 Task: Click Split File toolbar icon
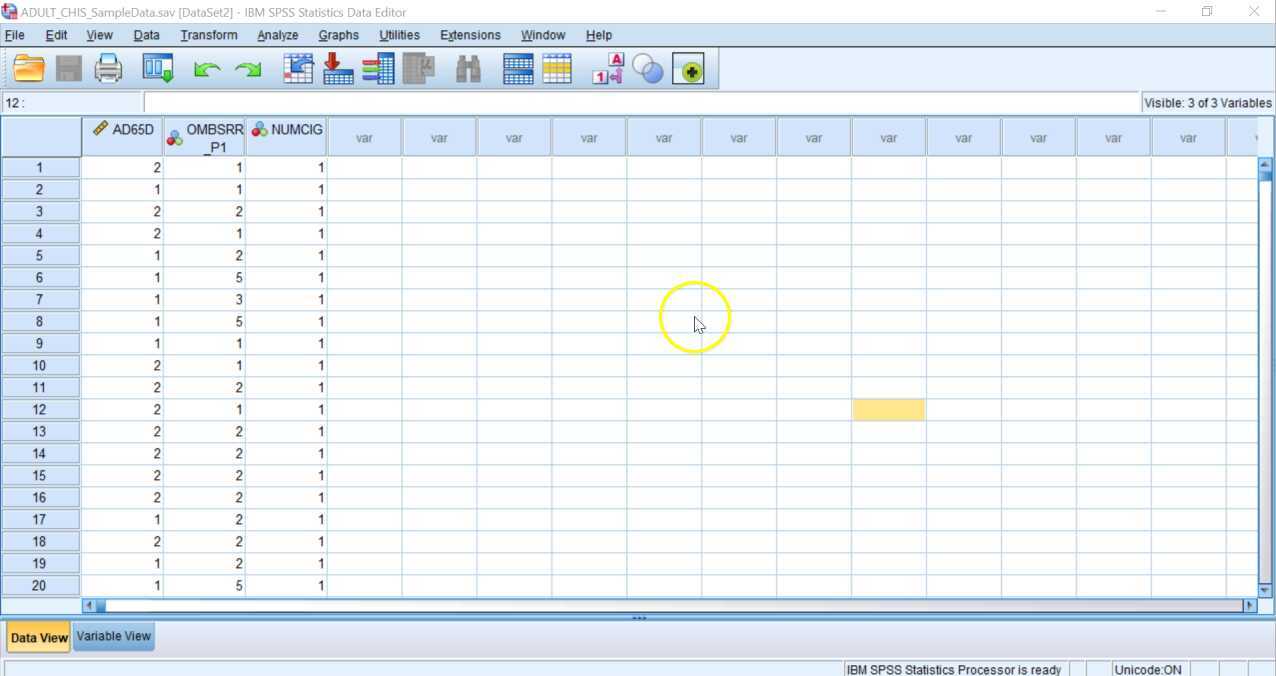tap(518, 69)
